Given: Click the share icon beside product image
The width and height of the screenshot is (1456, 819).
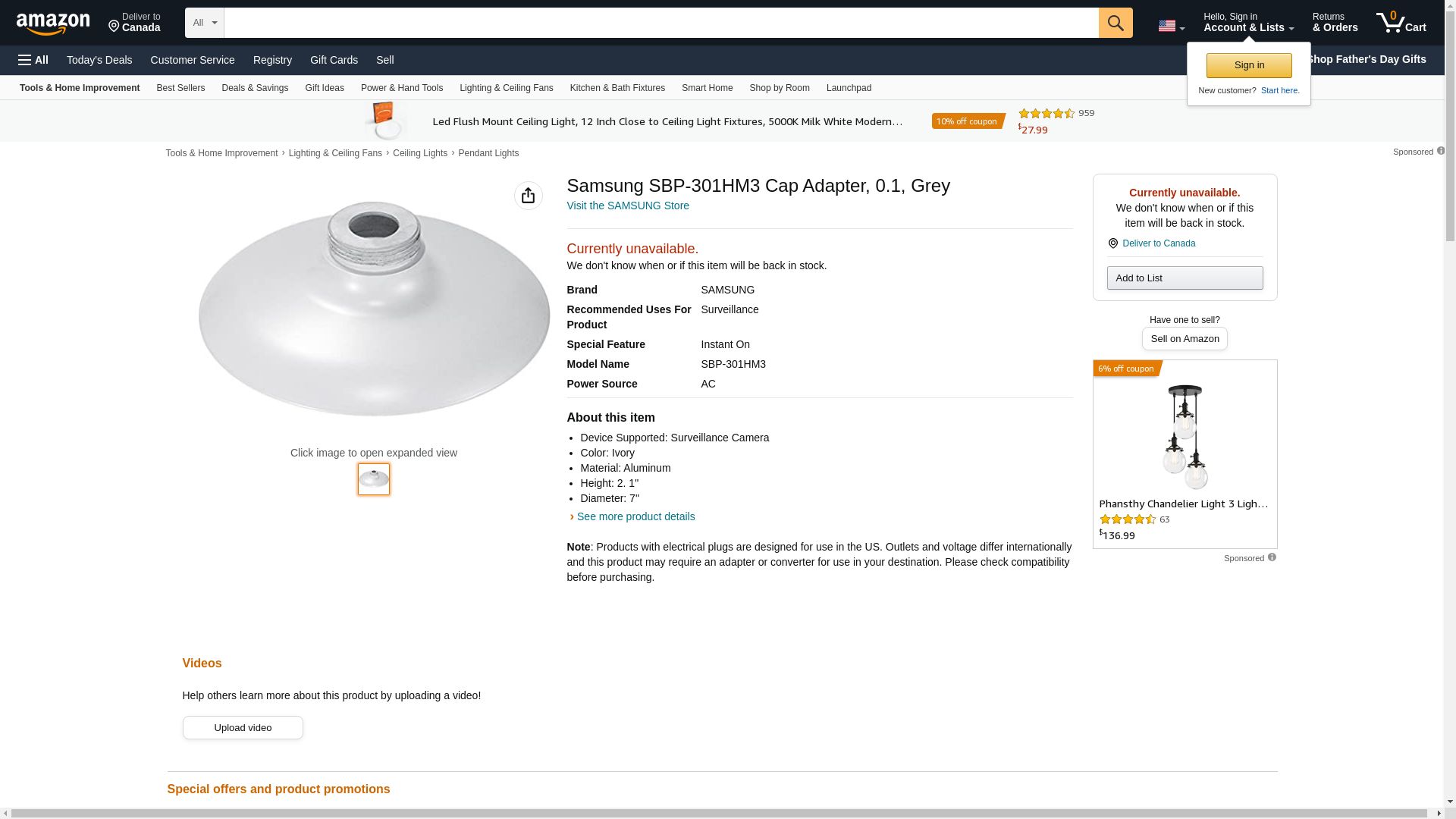Looking at the screenshot, I should [x=528, y=196].
